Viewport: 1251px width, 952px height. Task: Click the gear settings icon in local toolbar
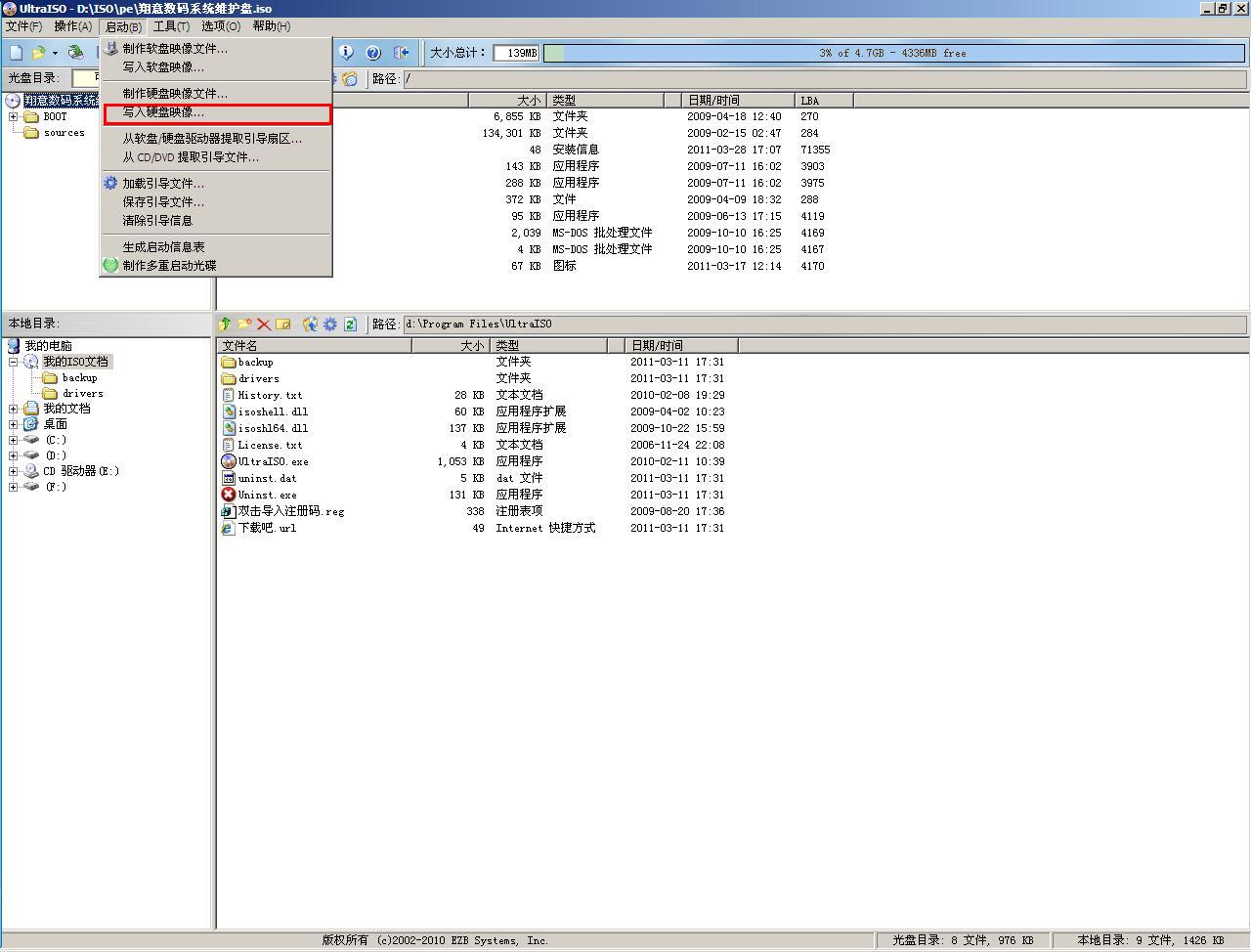330,324
